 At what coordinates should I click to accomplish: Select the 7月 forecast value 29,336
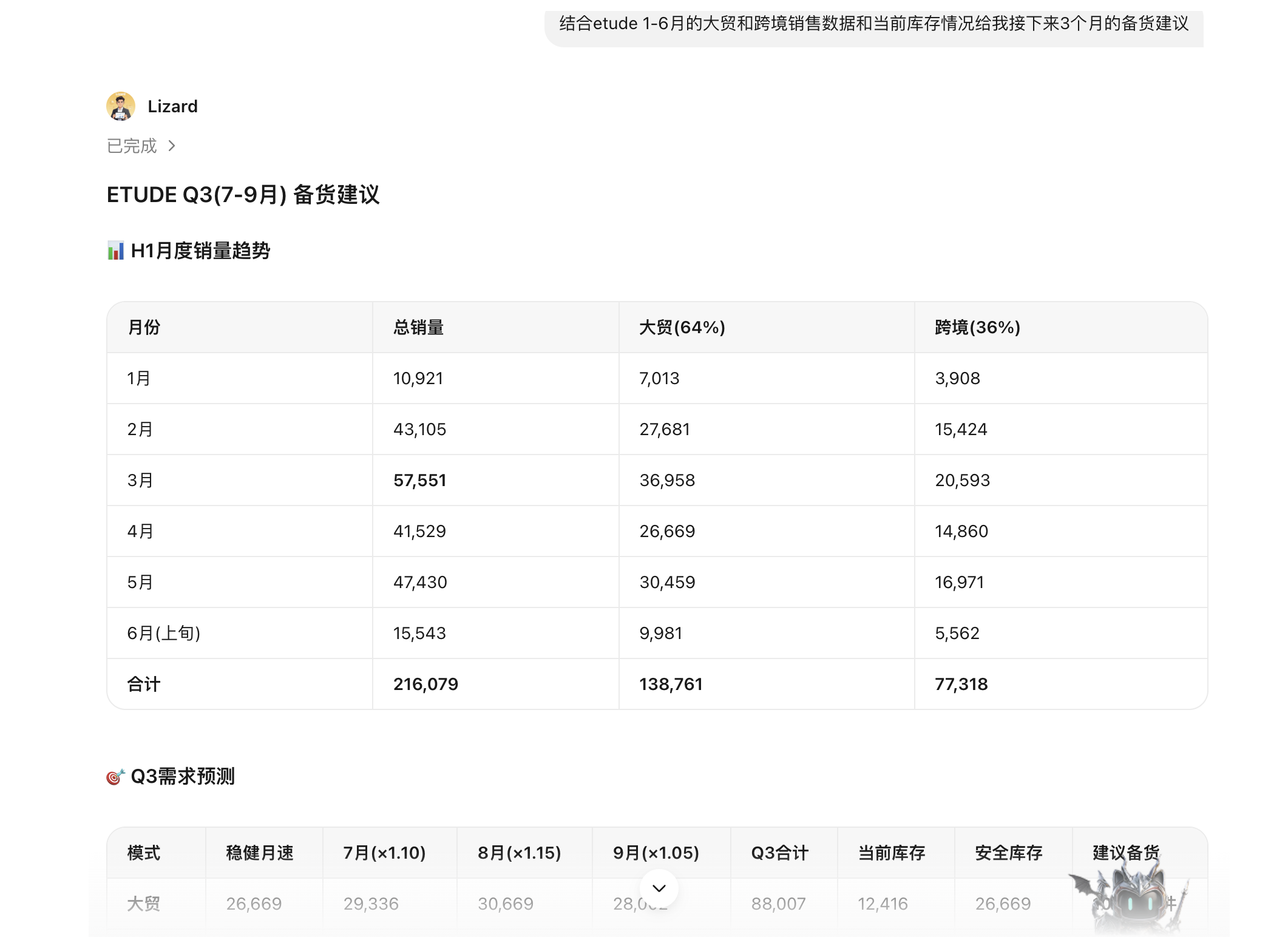tap(371, 904)
